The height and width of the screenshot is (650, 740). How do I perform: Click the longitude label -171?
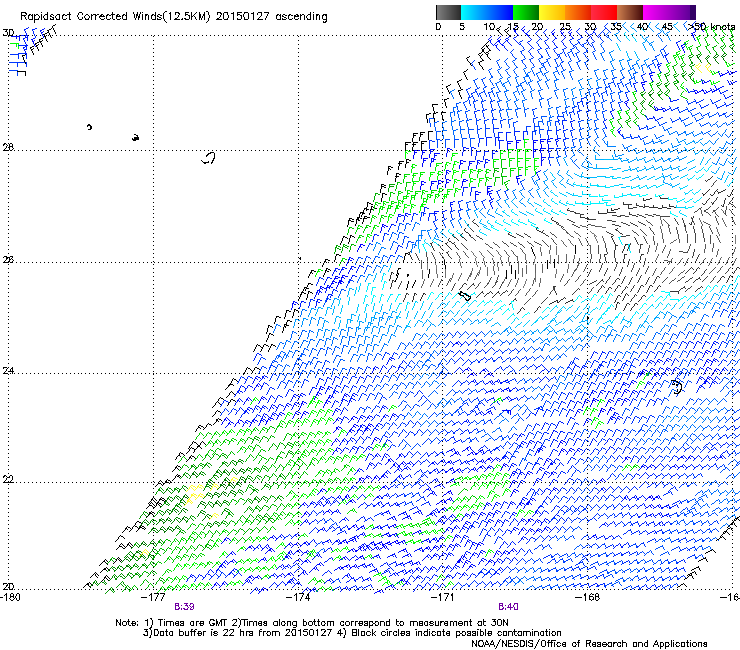click(443, 597)
